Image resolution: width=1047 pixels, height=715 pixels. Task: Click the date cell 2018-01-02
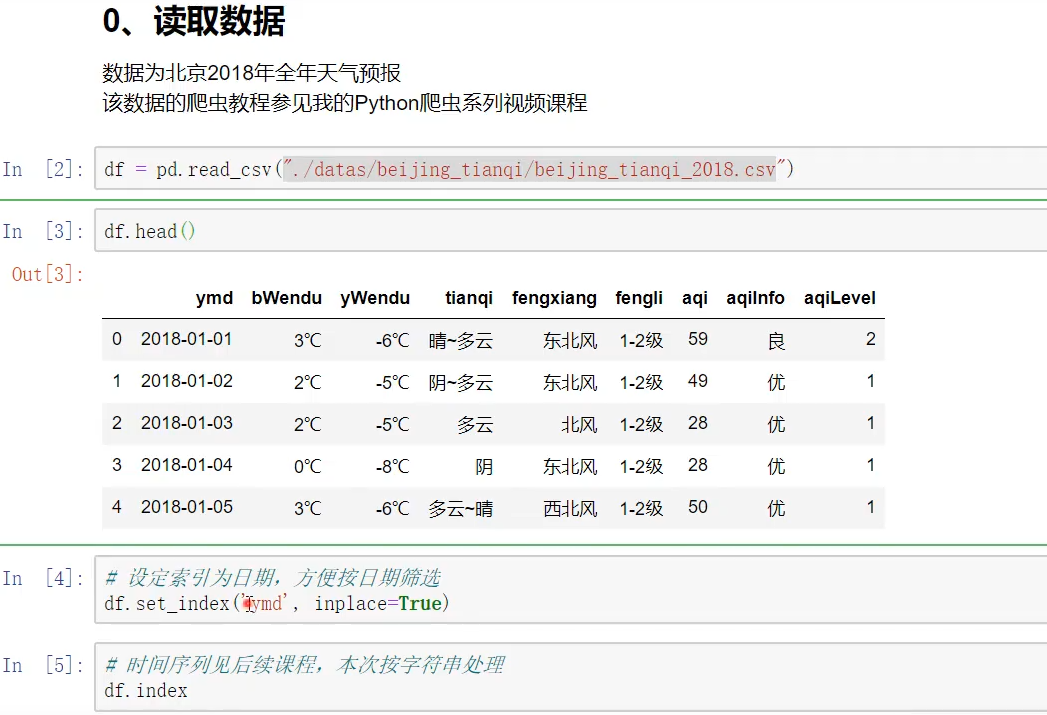(x=186, y=381)
